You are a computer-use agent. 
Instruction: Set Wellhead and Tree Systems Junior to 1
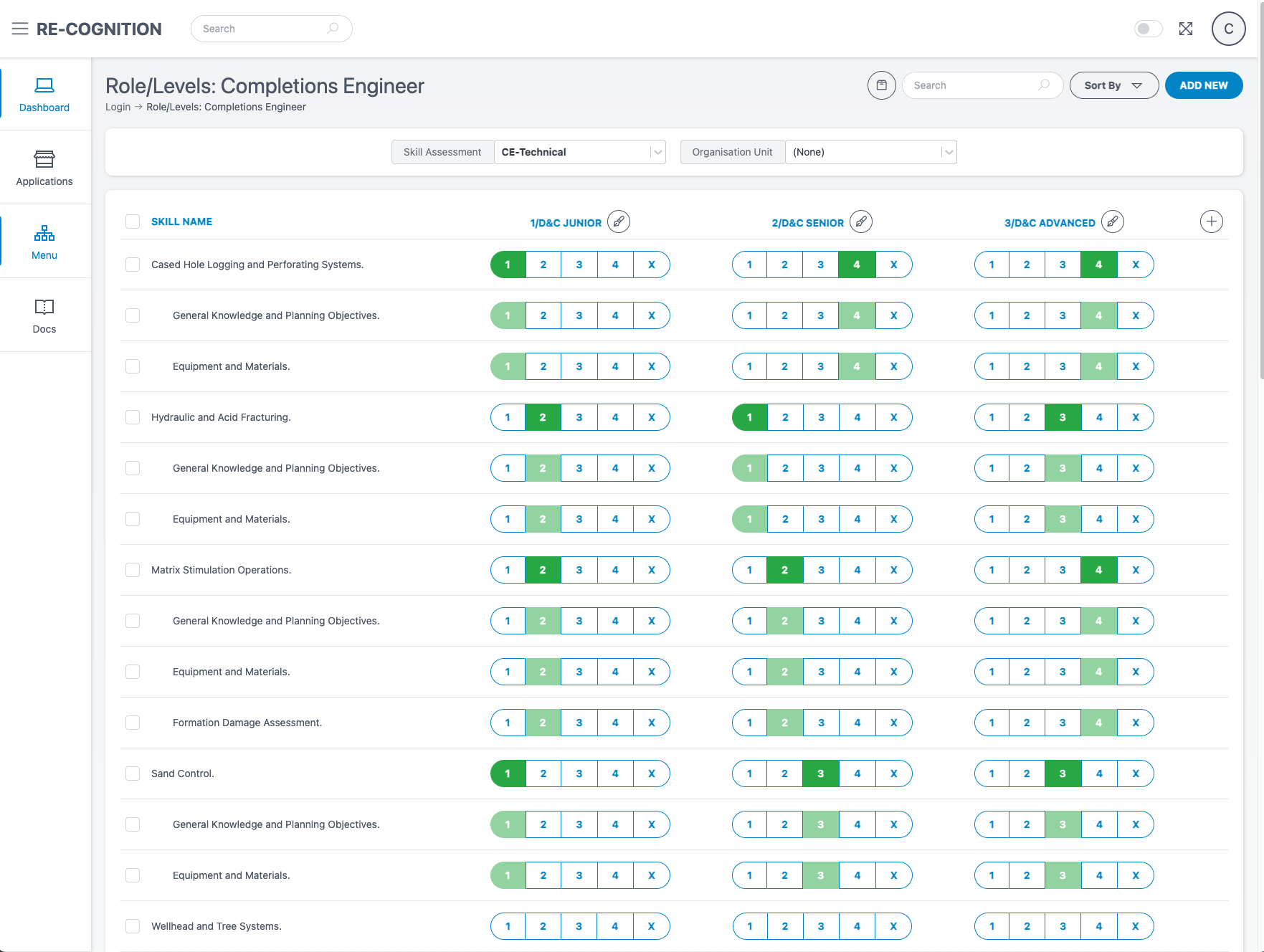tap(508, 926)
